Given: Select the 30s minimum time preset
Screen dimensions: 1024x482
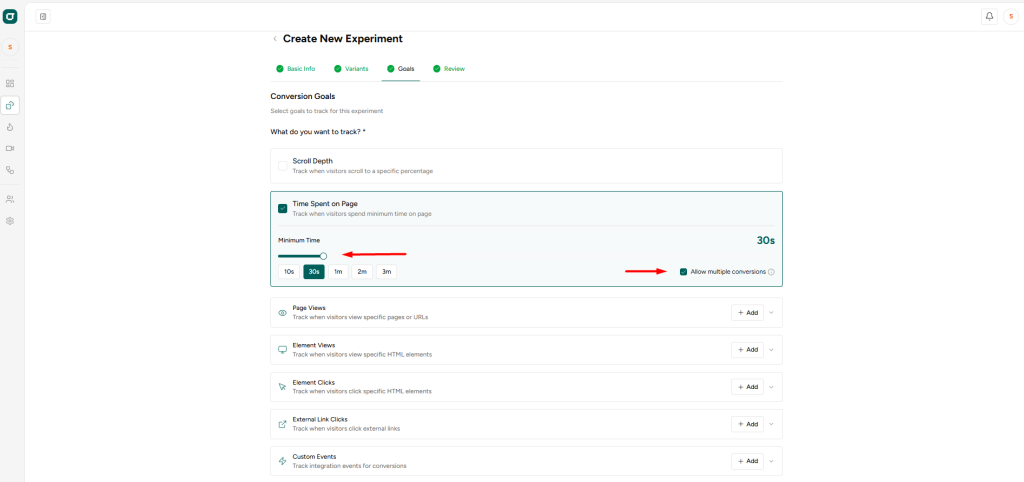Looking at the screenshot, I should [314, 272].
